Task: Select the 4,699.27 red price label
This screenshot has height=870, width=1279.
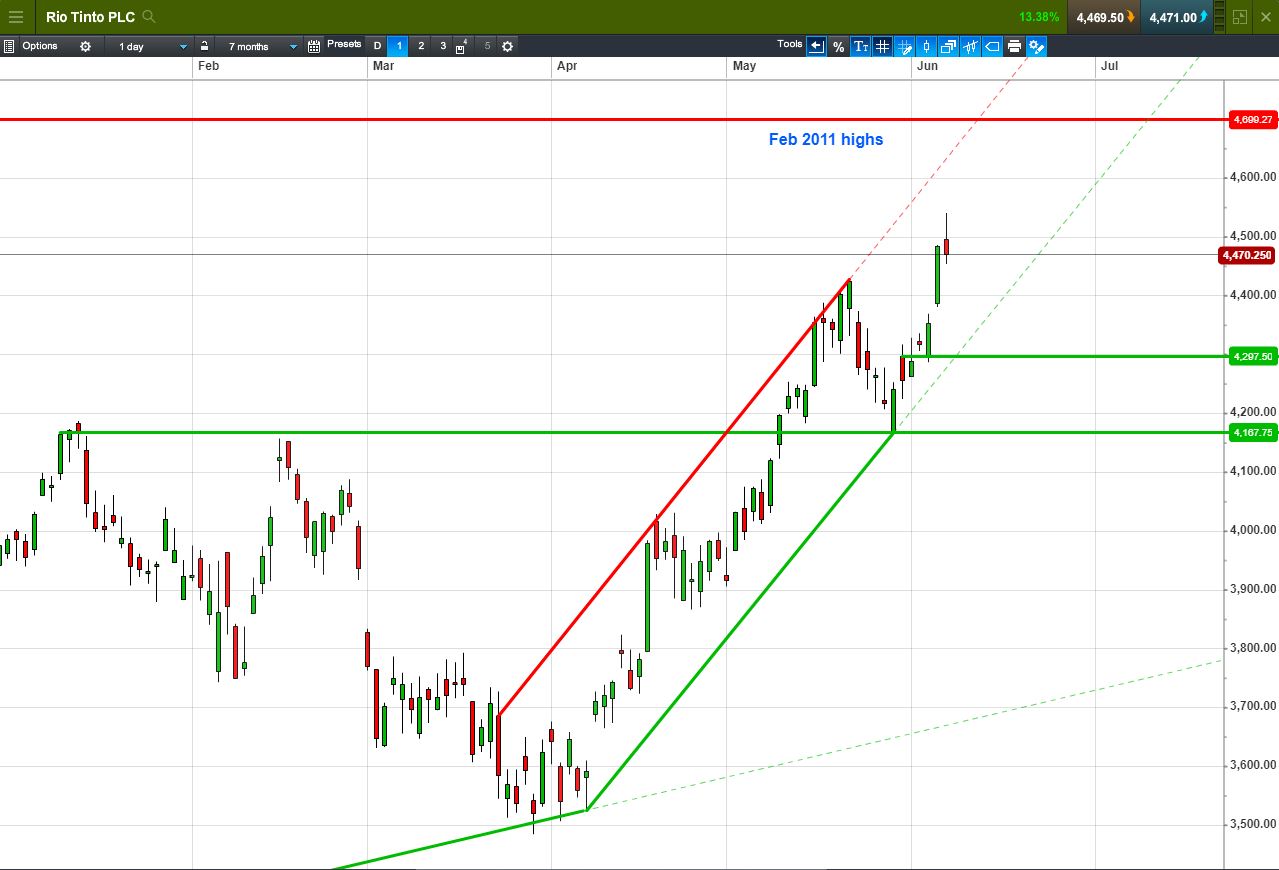Action: (1252, 119)
